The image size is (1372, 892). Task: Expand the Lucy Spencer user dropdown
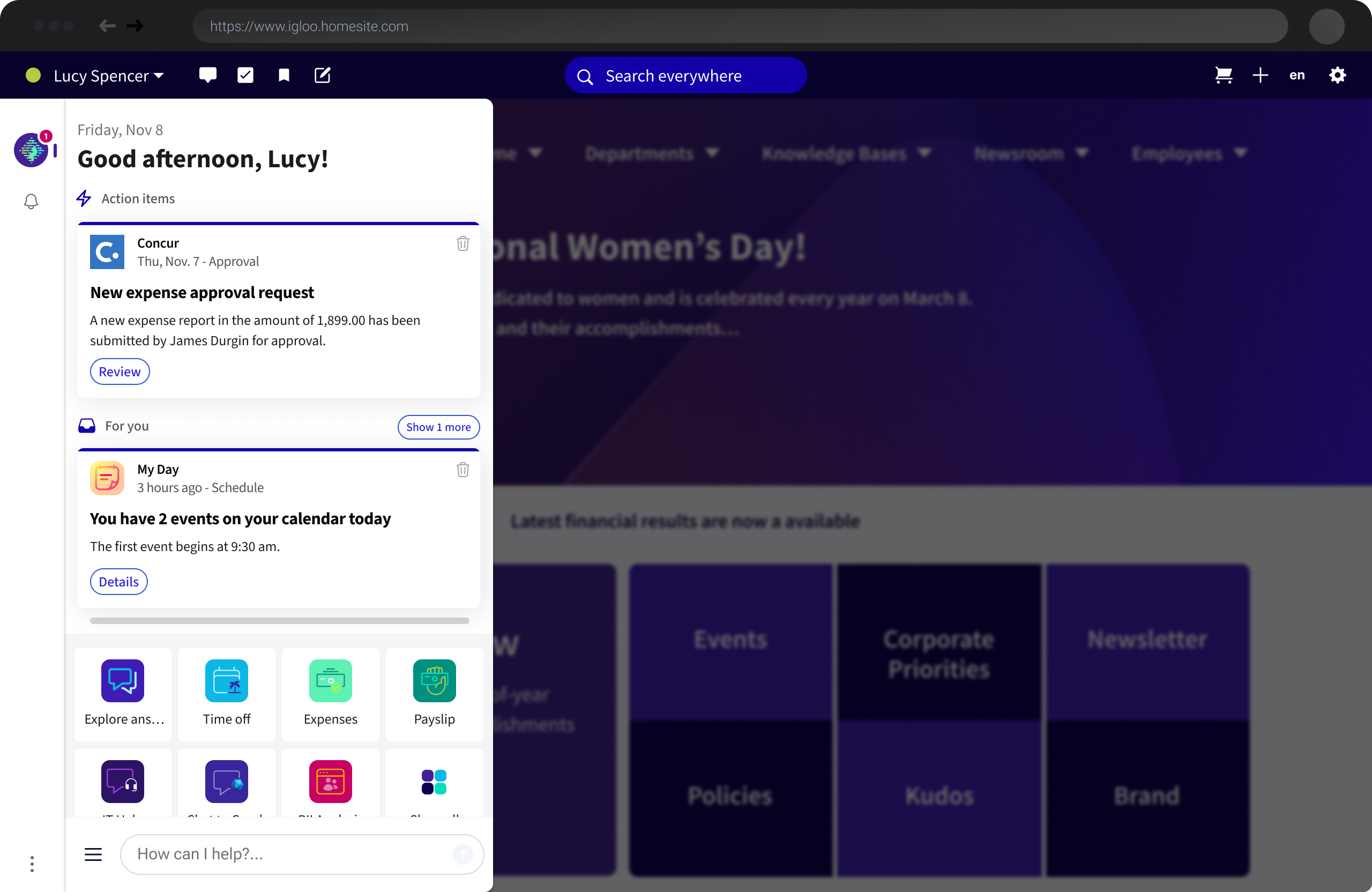coord(108,76)
